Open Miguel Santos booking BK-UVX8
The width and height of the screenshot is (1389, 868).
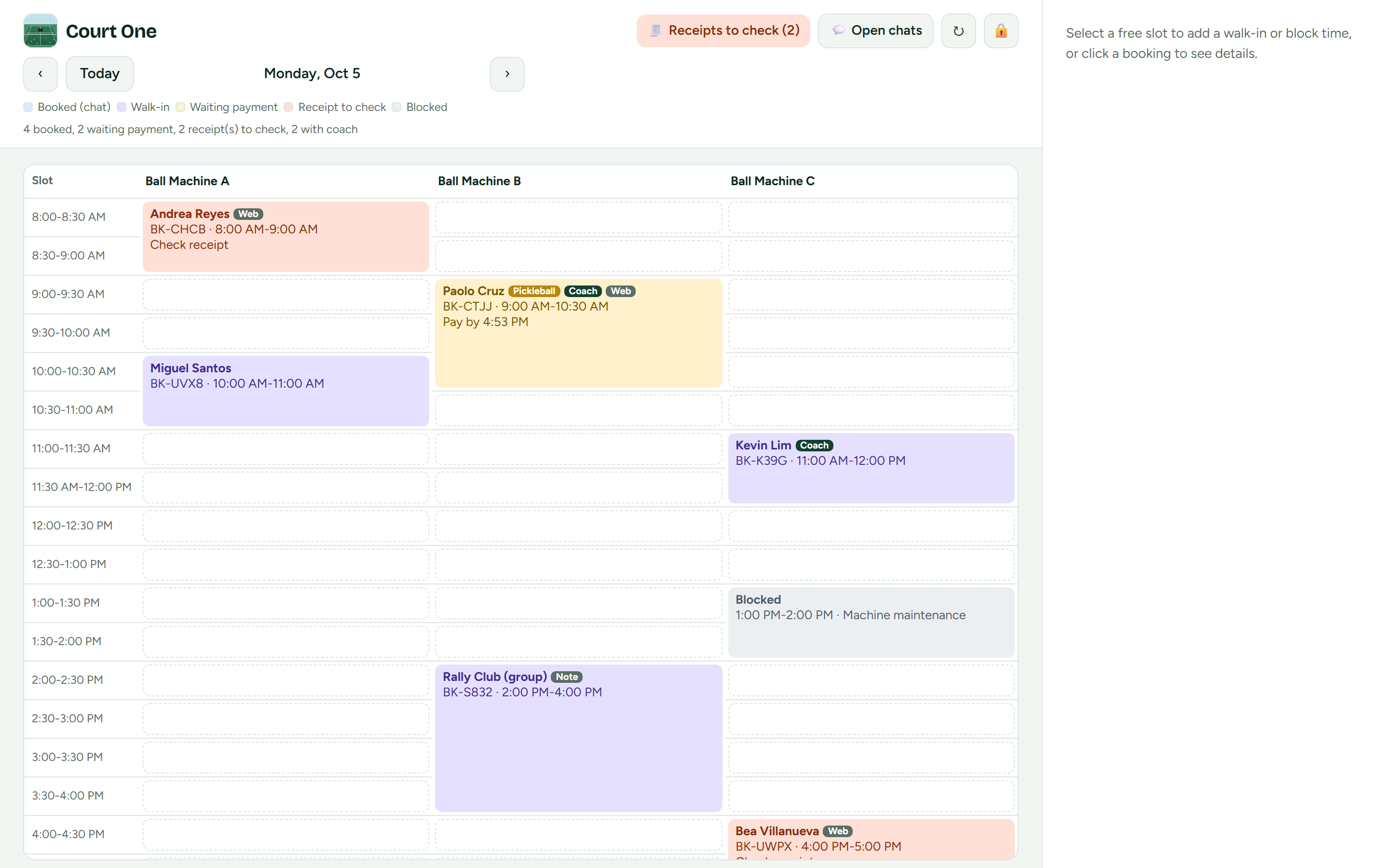click(286, 391)
